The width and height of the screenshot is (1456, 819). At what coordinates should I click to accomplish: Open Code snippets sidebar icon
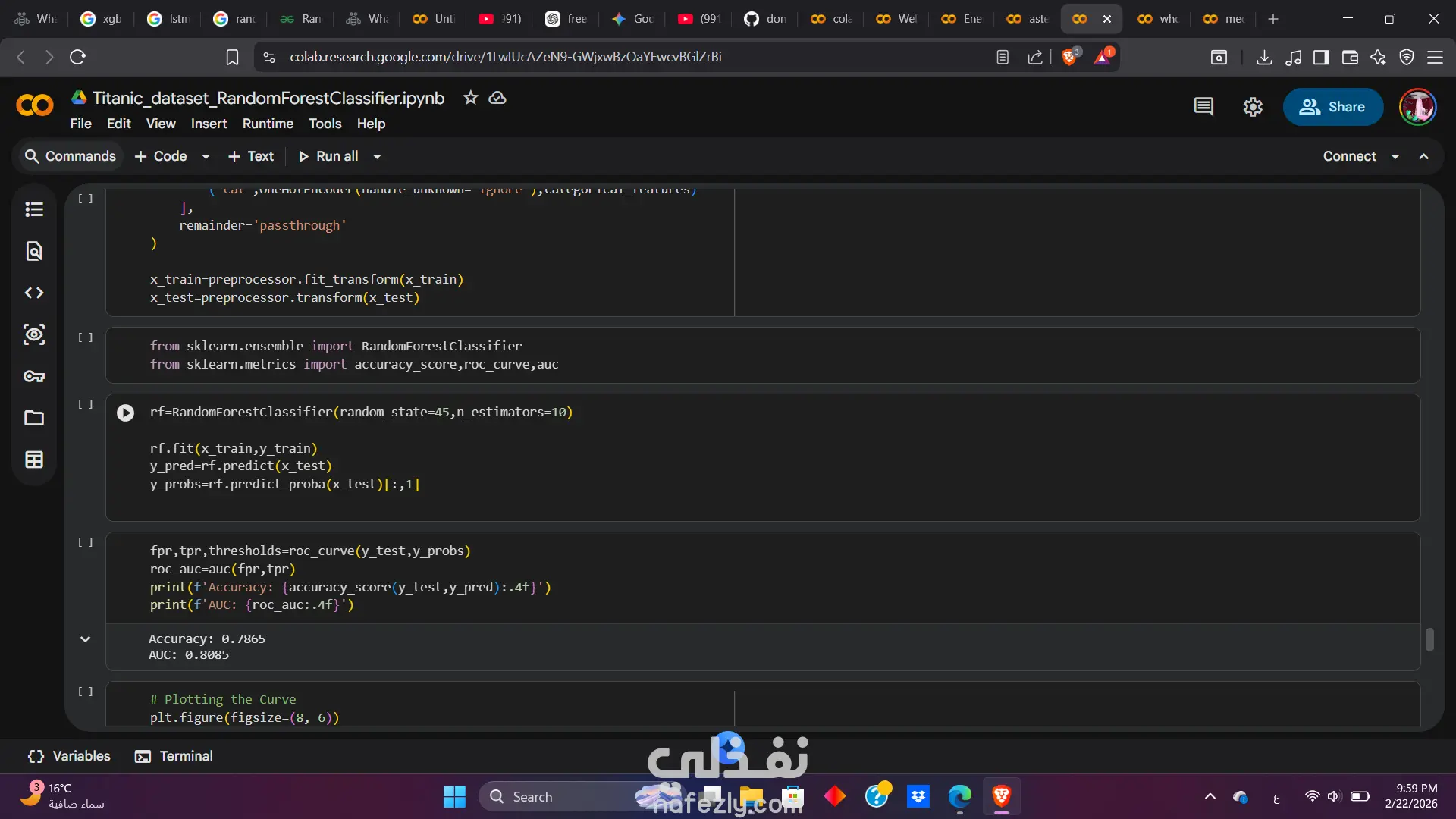pyautogui.click(x=34, y=293)
